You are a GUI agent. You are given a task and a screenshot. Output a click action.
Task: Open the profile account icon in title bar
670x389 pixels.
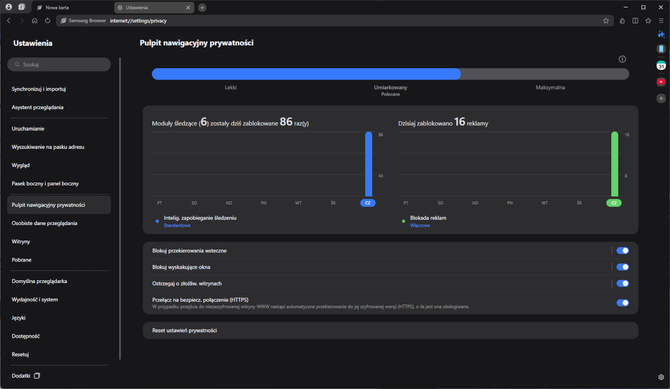[9, 7]
